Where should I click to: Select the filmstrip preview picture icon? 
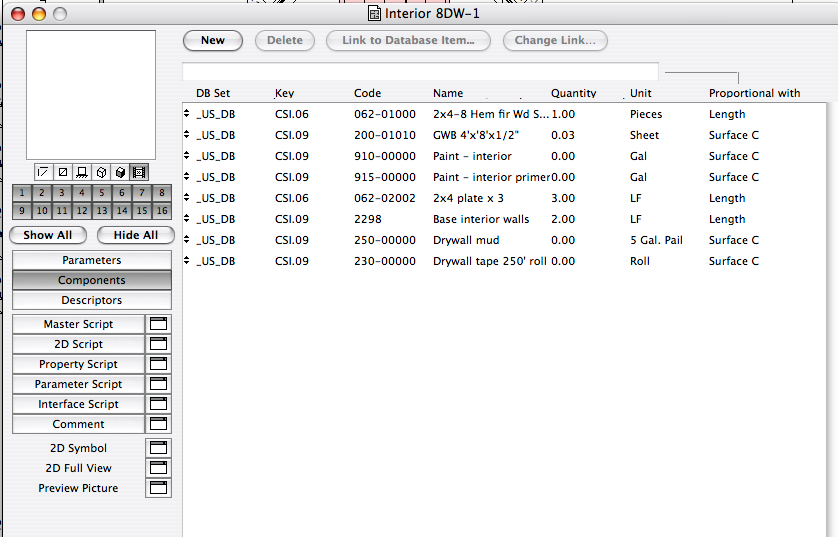pos(139,172)
